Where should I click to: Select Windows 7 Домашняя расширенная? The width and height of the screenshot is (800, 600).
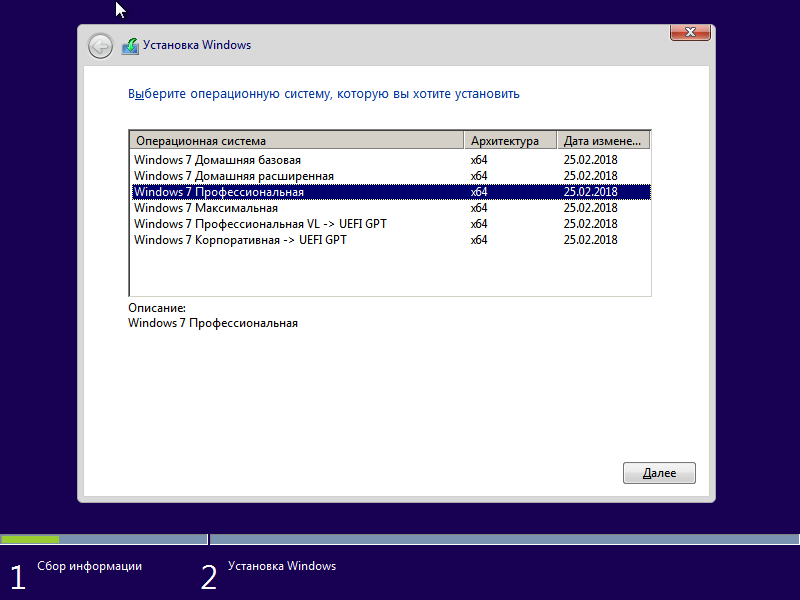tap(391, 176)
